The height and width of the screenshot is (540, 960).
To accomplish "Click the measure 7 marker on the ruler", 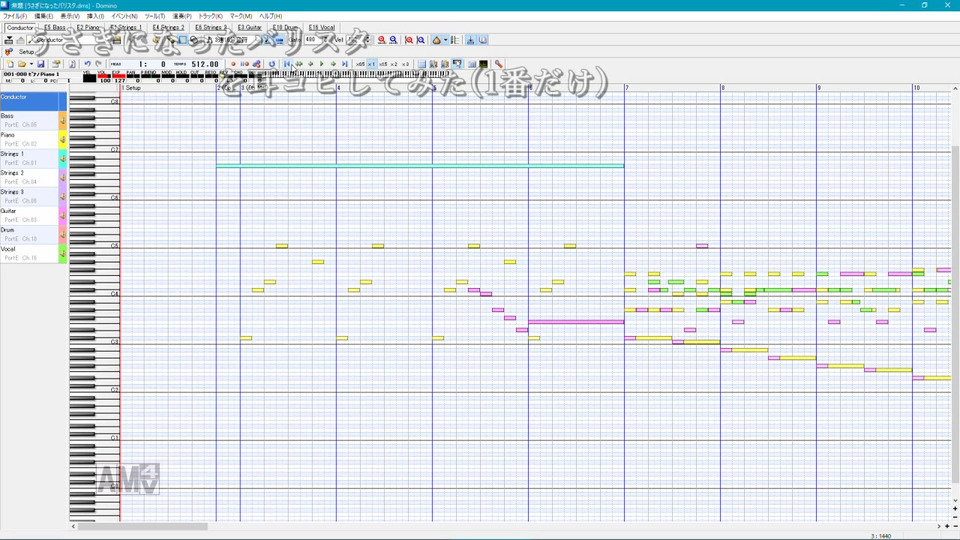I will tap(627, 88).
